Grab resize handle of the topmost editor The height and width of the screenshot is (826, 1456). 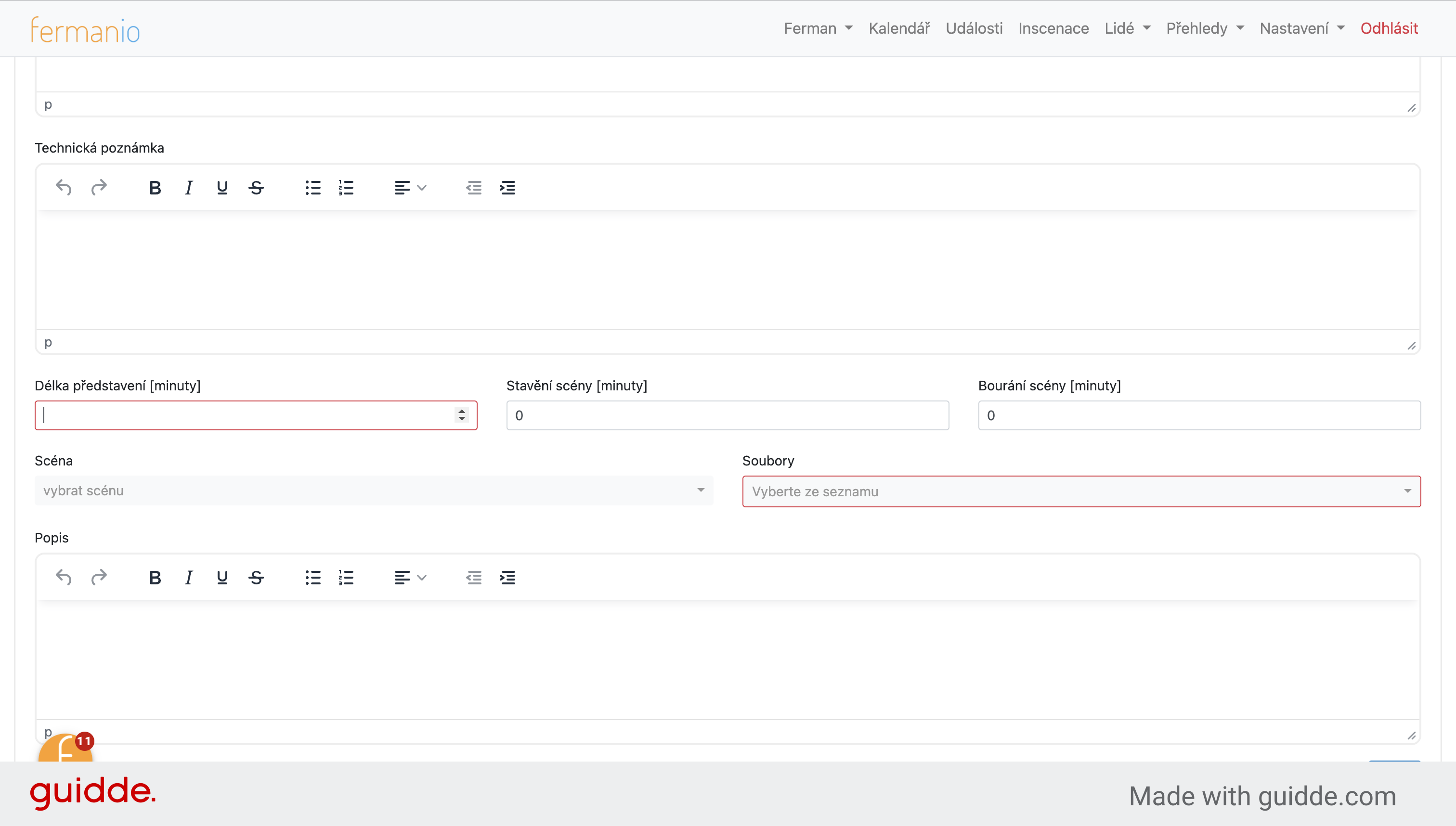1412,108
